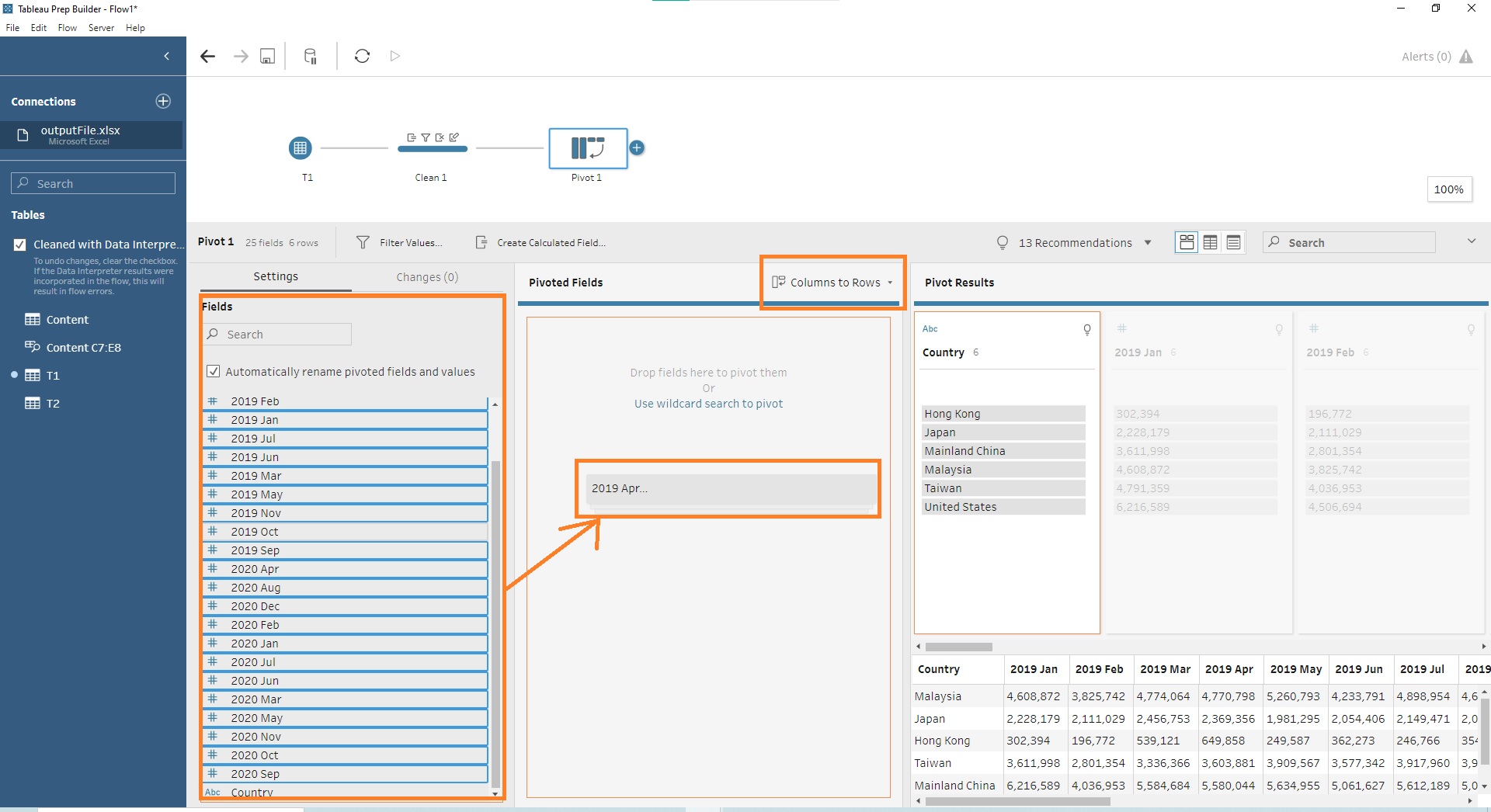
Task: Switch to profile pane view
Action: coord(1187,242)
